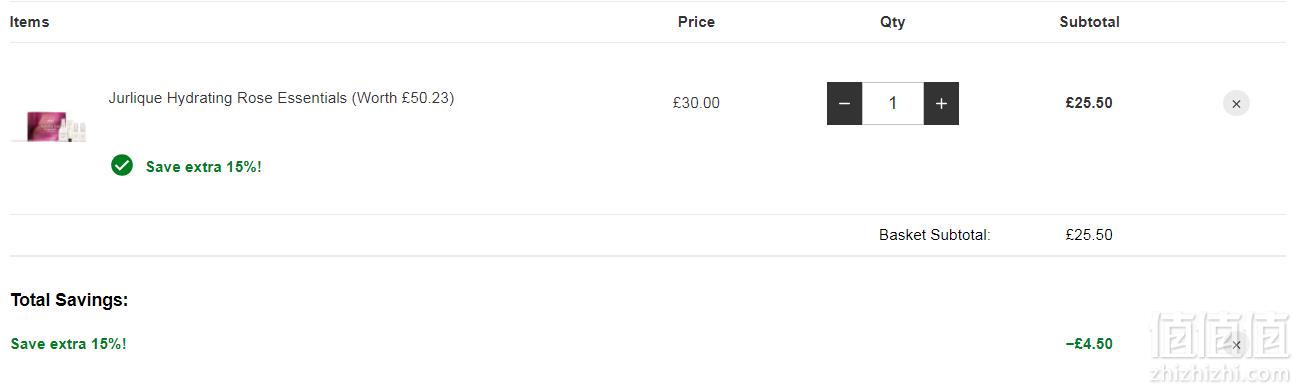Click the green checkmark offer icon
1299x391 pixels.
tap(122, 166)
